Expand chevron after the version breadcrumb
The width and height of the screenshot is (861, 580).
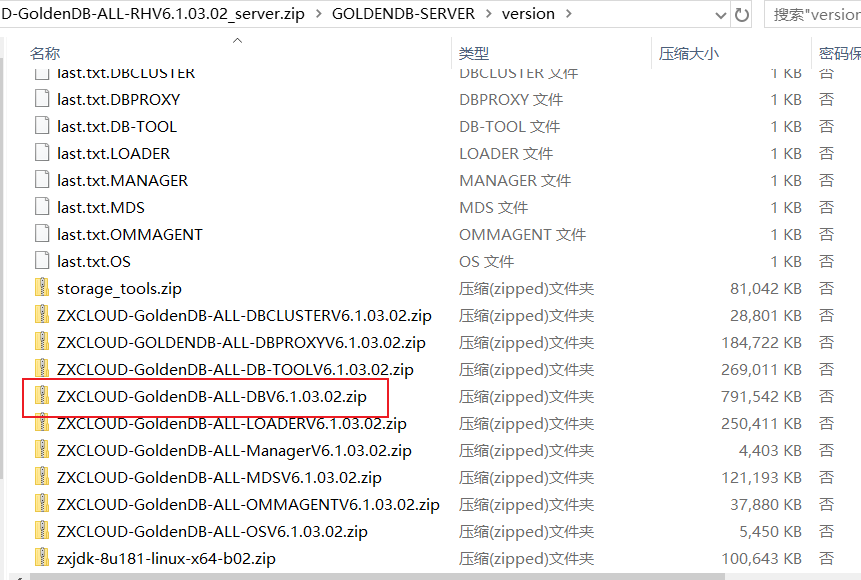(568, 14)
